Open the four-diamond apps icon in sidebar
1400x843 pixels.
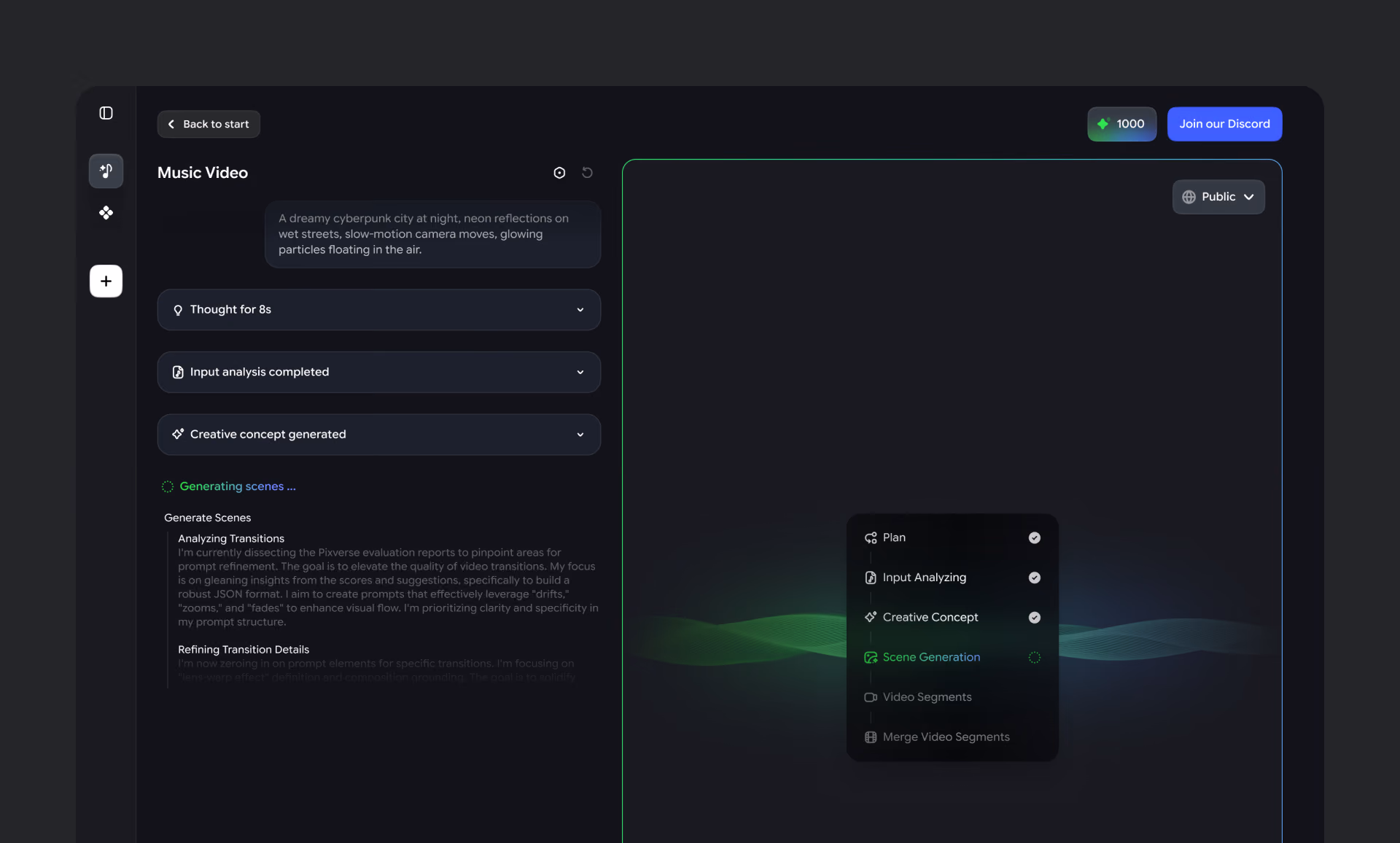(x=106, y=212)
